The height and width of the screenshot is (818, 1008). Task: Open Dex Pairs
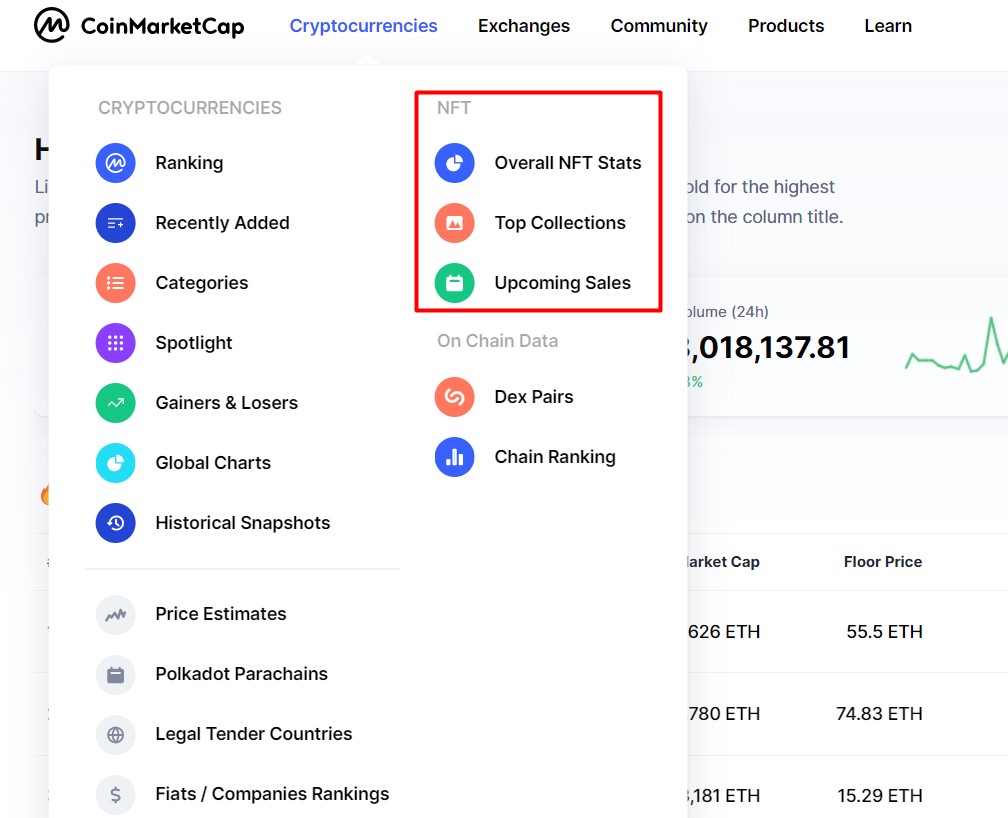point(534,397)
